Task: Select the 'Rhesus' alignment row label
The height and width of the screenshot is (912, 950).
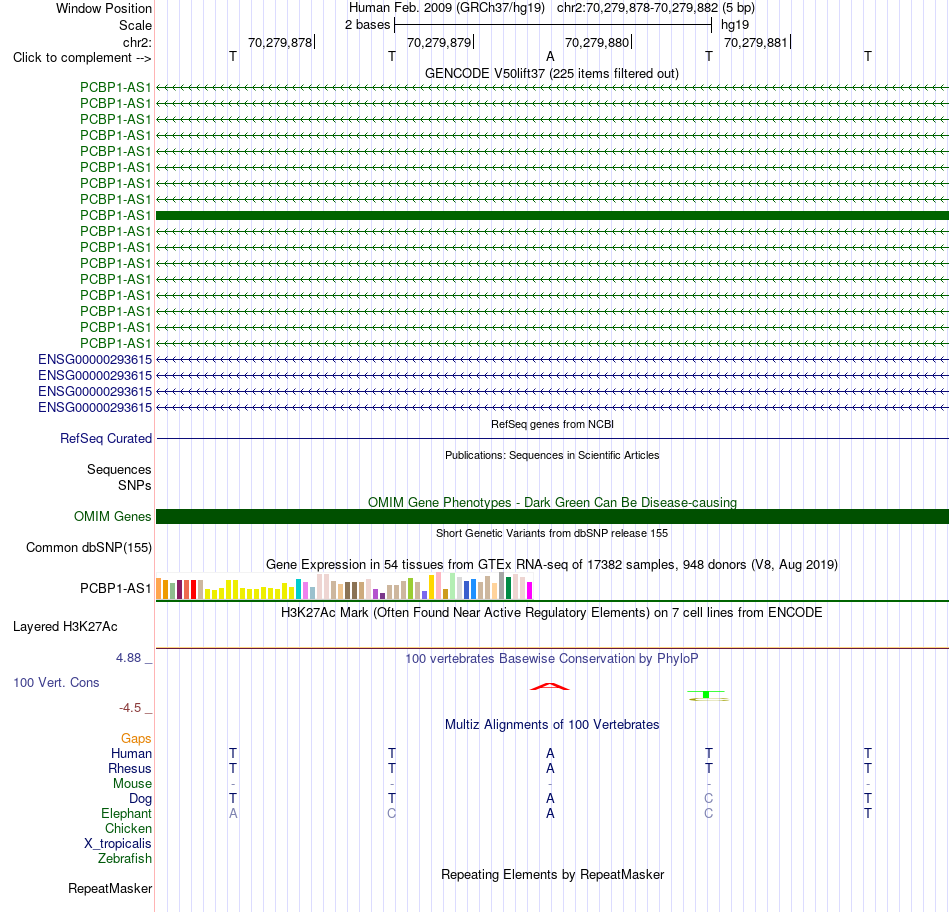Action: coord(130,768)
